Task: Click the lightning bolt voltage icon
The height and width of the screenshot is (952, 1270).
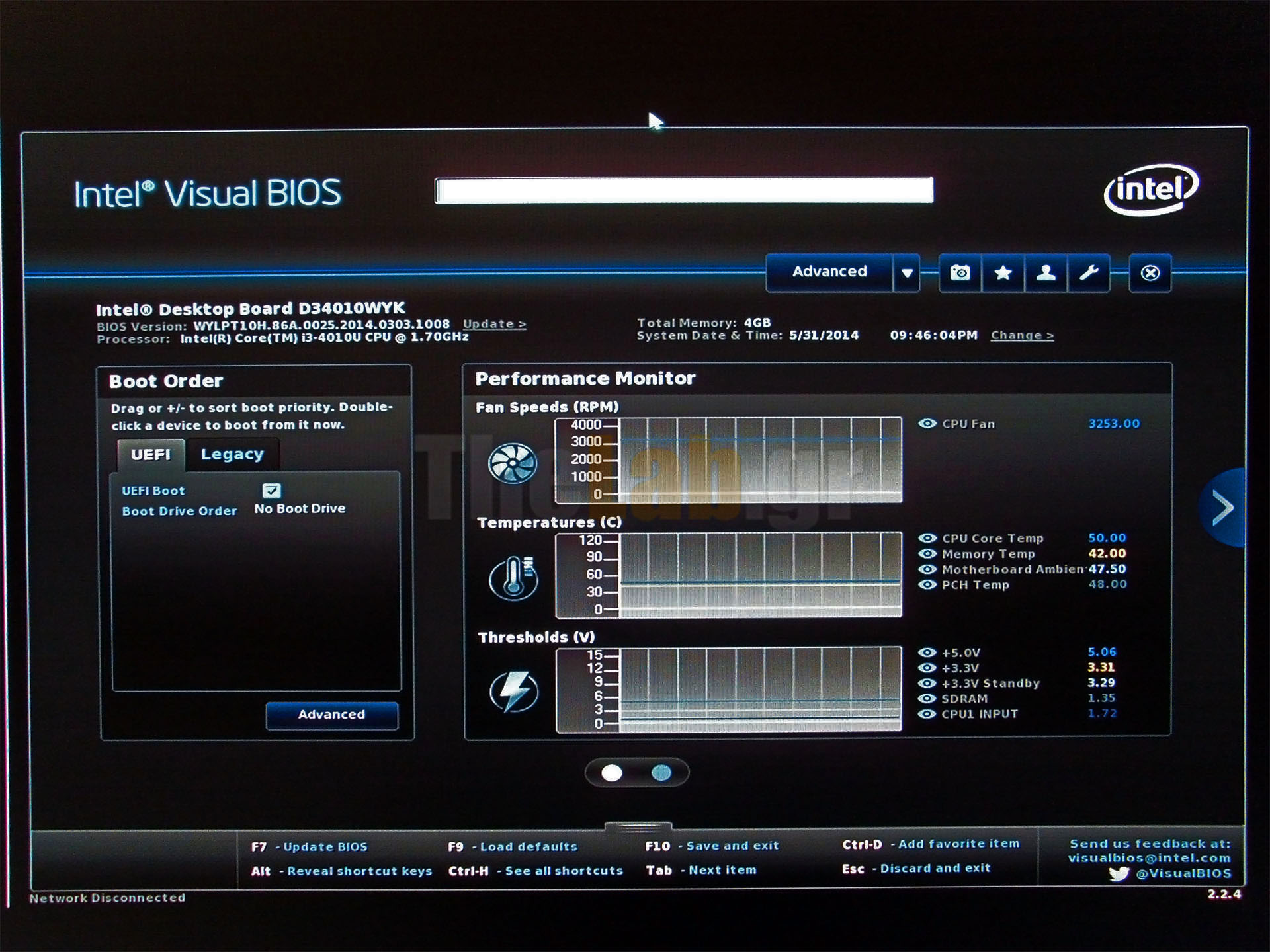Action: tap(514, 692)
